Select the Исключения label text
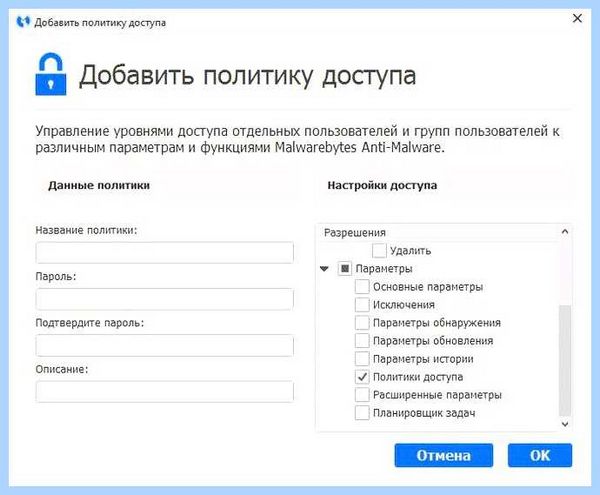This screenshot has height=495, width=600. tap(404, 305)
